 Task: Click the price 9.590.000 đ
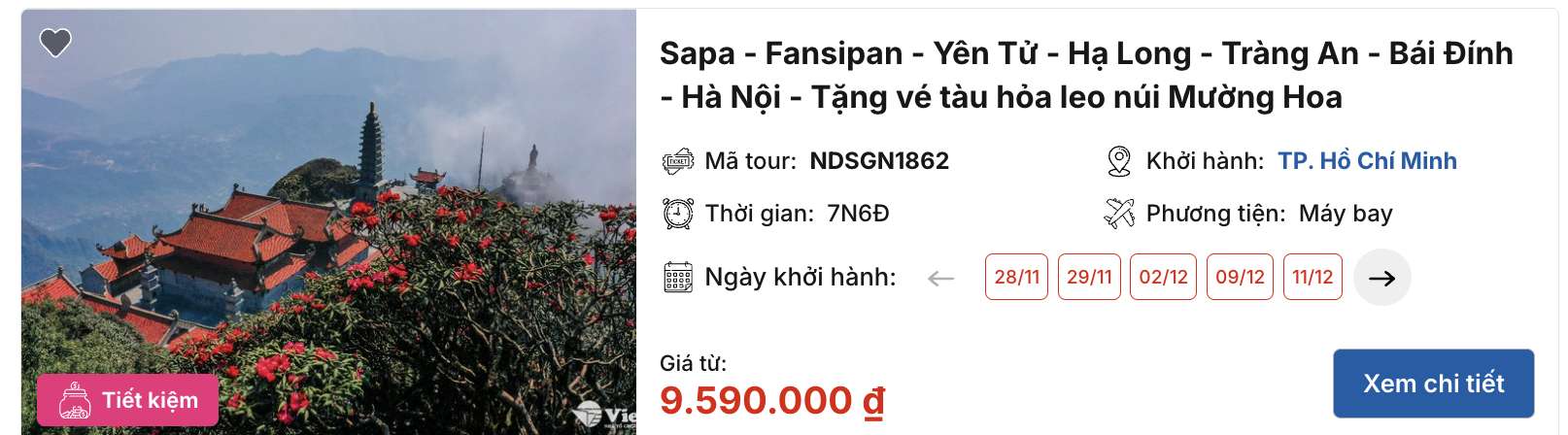click(x=772, y=400)
